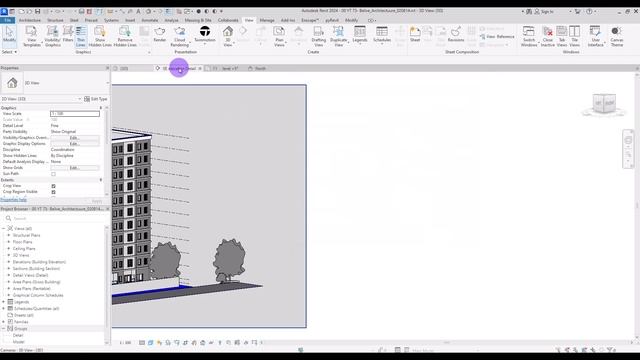Switch to Manage ribbon tab

(x=267, y=20)
